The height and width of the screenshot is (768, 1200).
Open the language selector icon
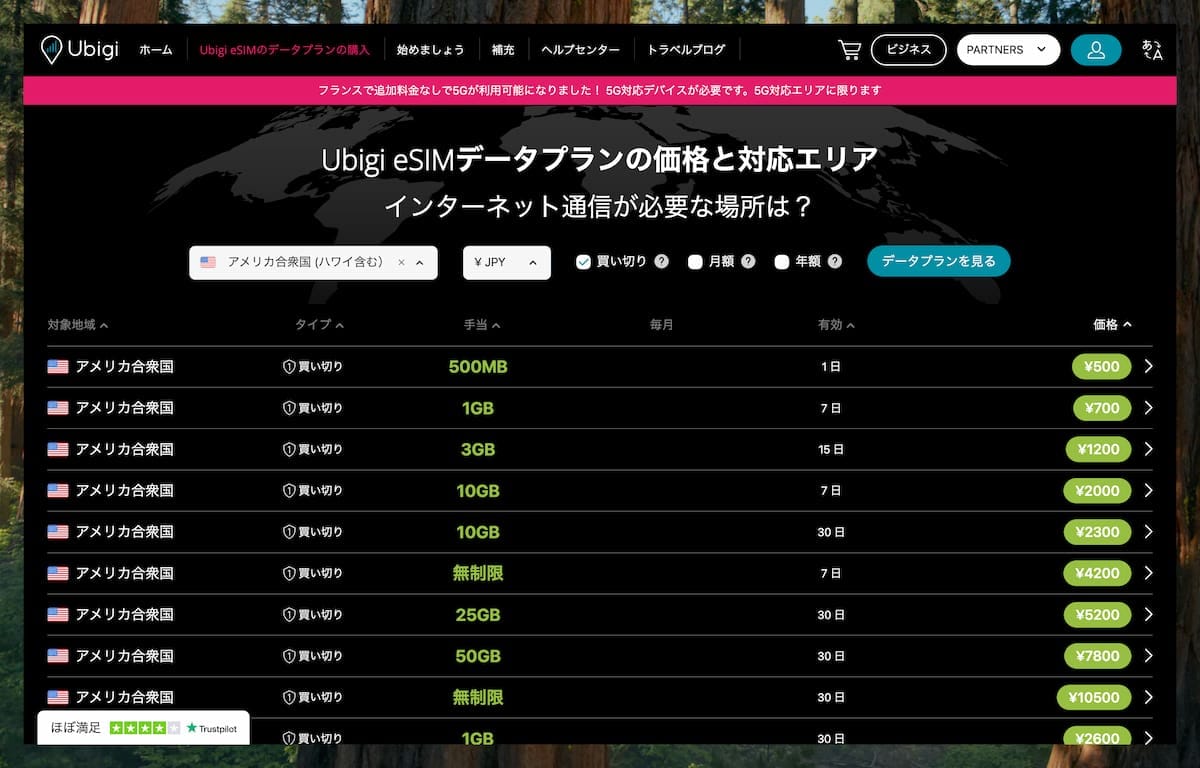tap(1152, 50)
